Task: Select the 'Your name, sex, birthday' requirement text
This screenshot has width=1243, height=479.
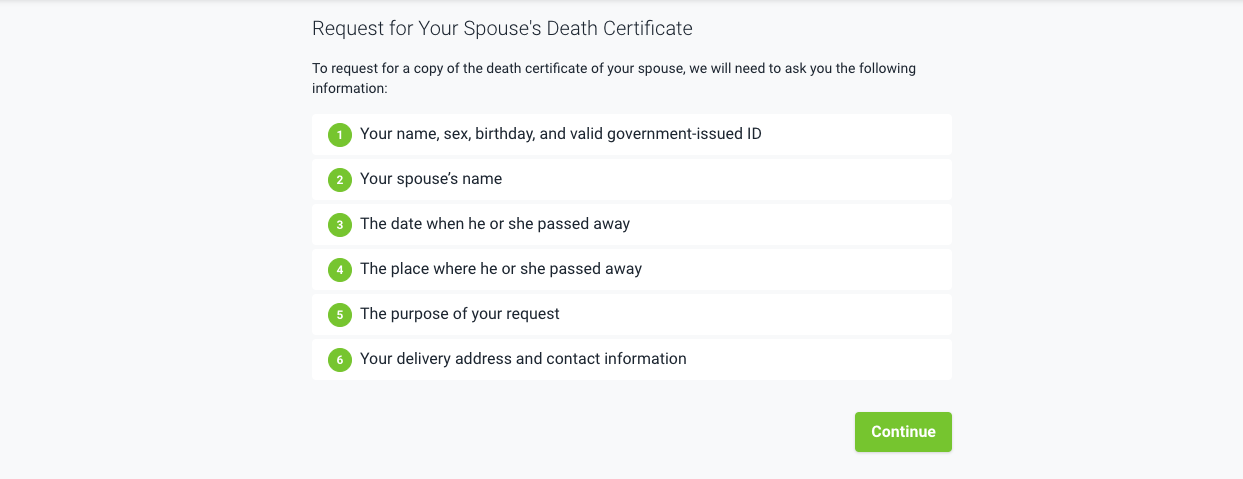Action: (x=560, y=134)
